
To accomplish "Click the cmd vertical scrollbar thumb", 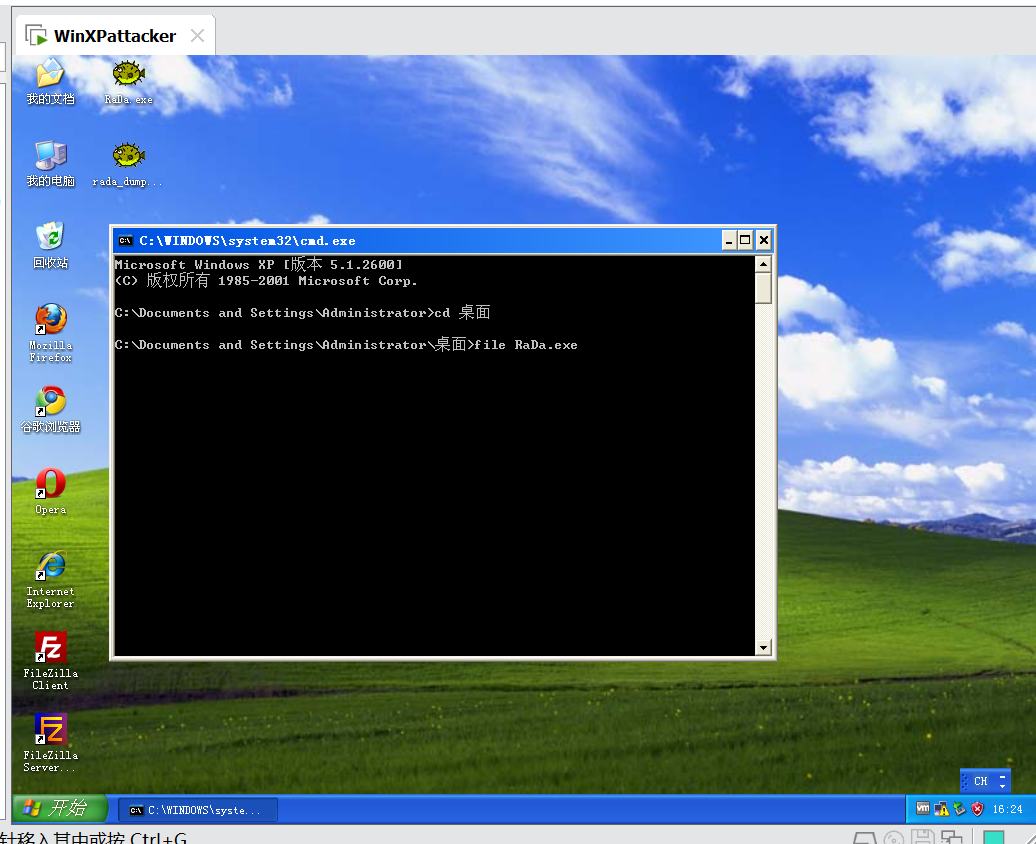I will (x=763, y=288).
